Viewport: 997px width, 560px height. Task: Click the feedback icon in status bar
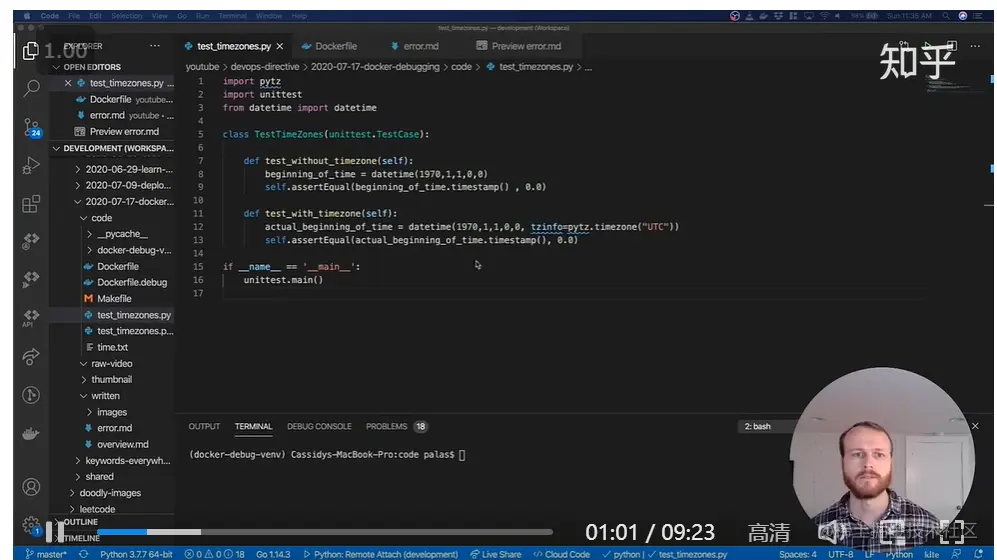click(956, 554)
